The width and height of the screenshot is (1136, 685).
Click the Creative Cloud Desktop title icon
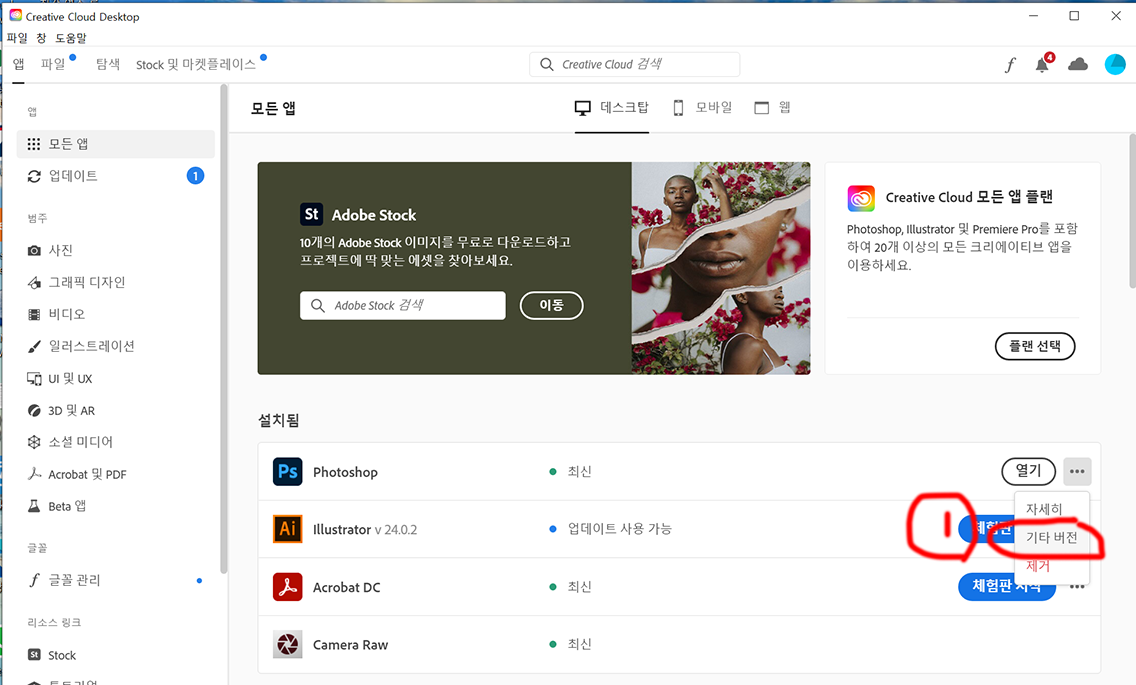click(x=16, y=15)
